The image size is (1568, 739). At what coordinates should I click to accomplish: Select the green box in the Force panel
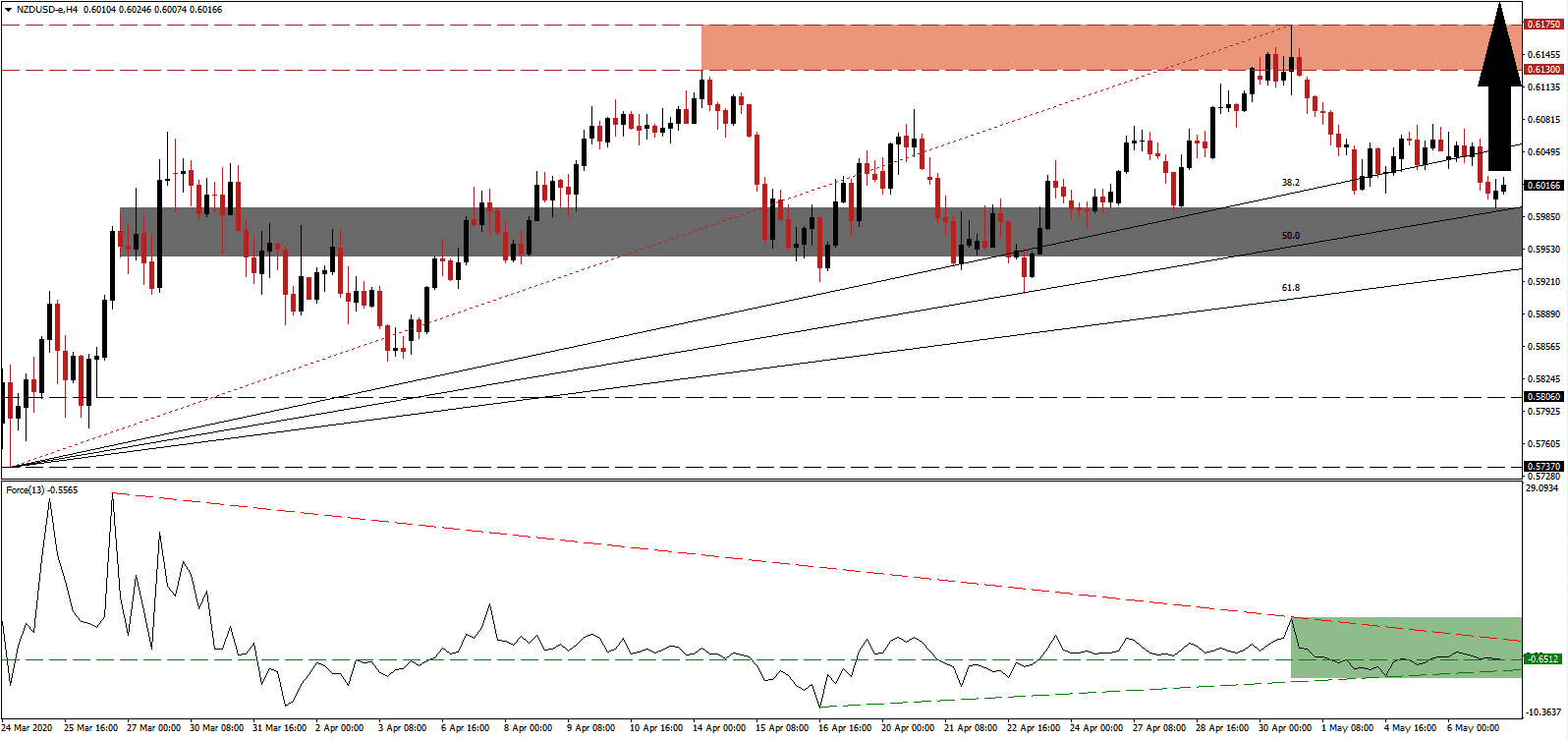(x=1405, y=647)
